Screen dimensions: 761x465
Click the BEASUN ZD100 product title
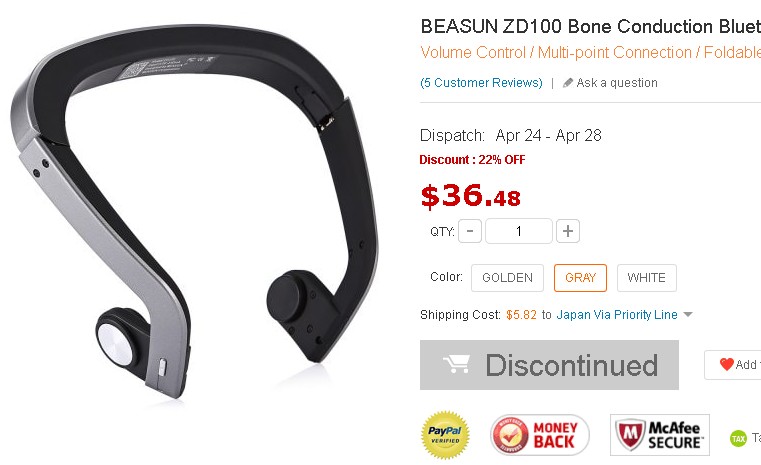(591, 26)
